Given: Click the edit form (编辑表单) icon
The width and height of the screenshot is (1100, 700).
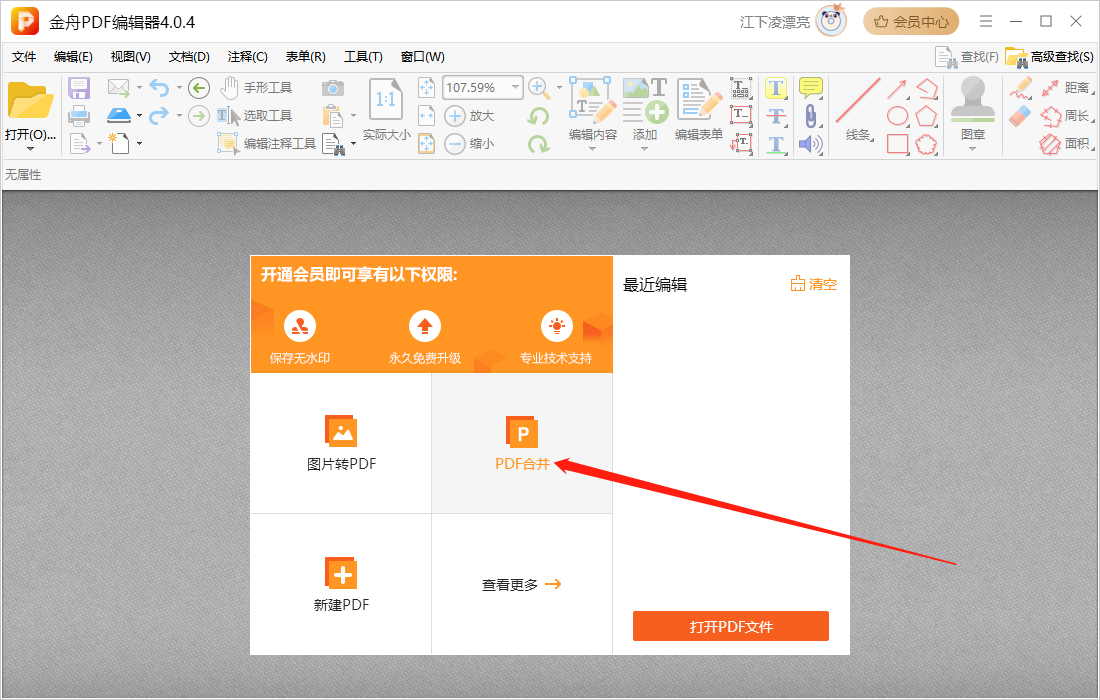Looking at the screenshot, I should click(699, 99).
